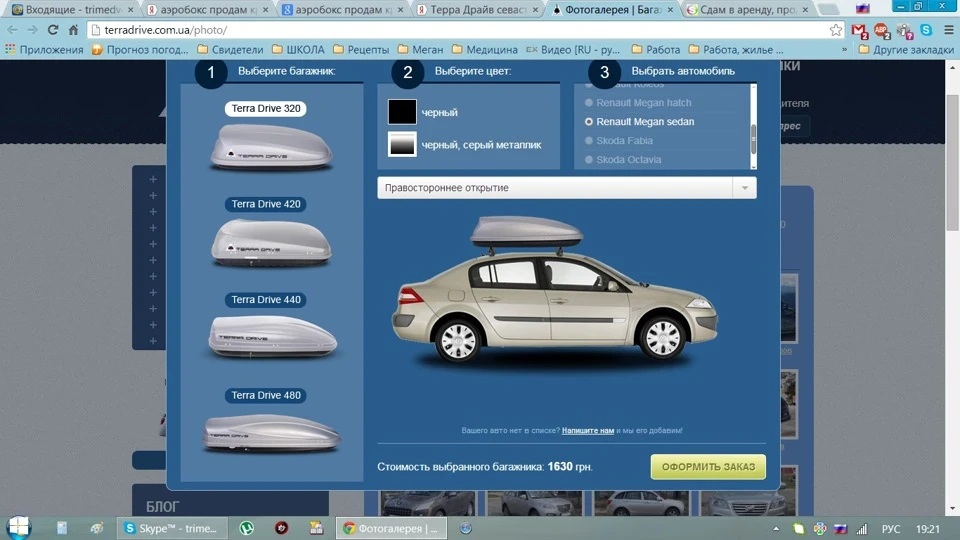Screen dimensions: 960x540
Task: Click the info extension icon with question mark
Action: (x=904, y=30)
